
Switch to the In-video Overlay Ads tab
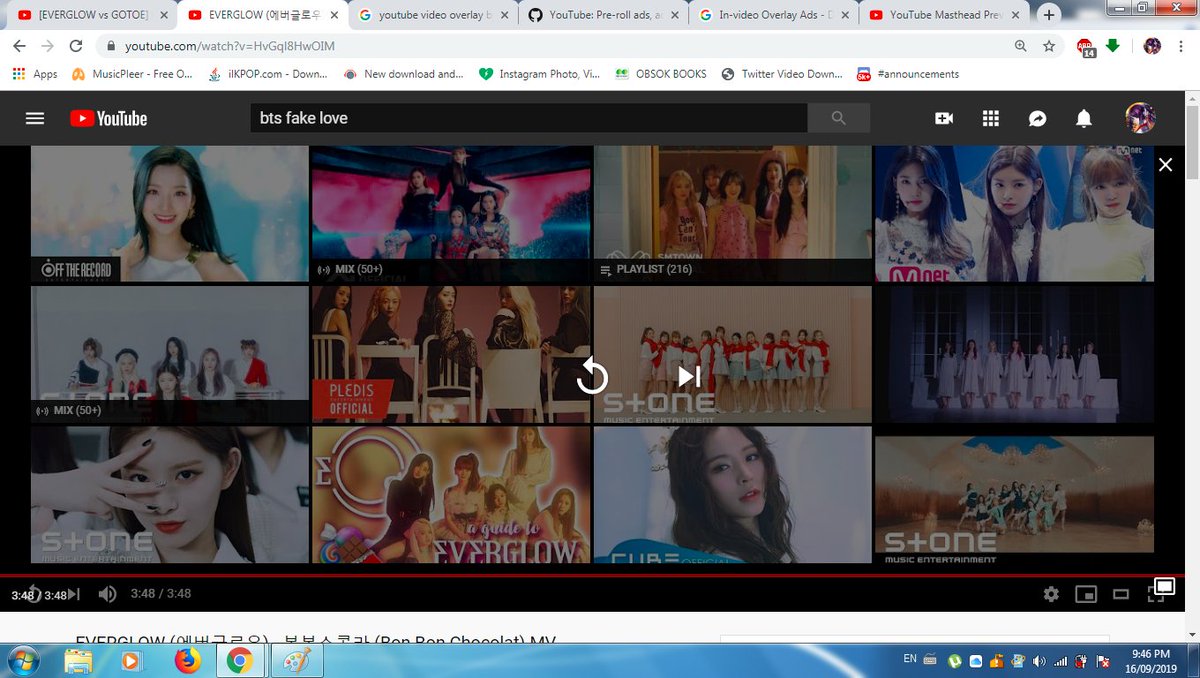[x=775, y=15]
